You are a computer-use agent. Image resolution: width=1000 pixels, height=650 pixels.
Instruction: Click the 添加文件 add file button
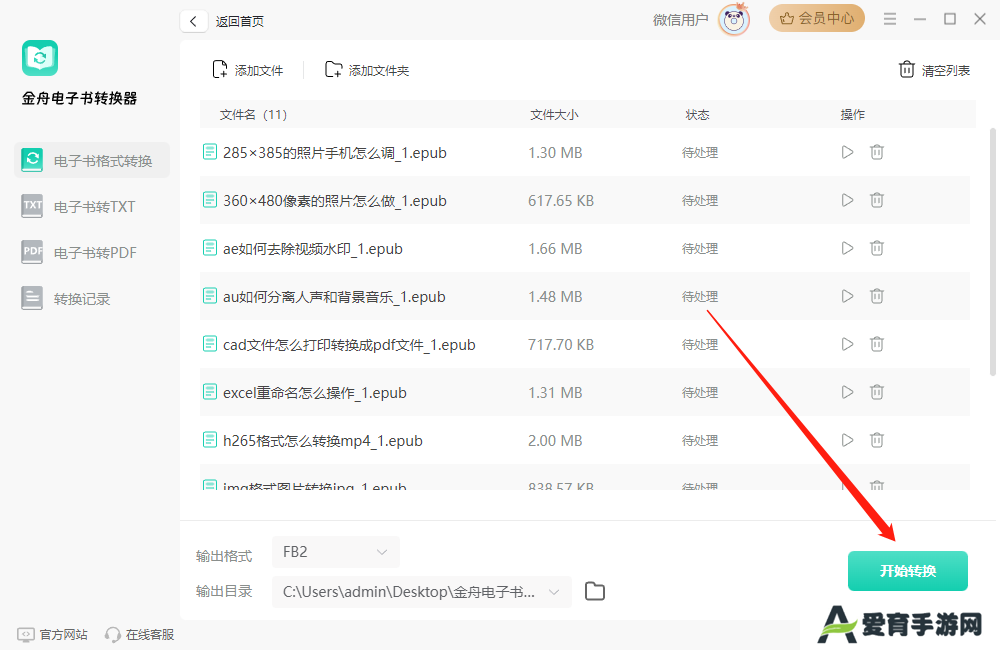(247, 70)
